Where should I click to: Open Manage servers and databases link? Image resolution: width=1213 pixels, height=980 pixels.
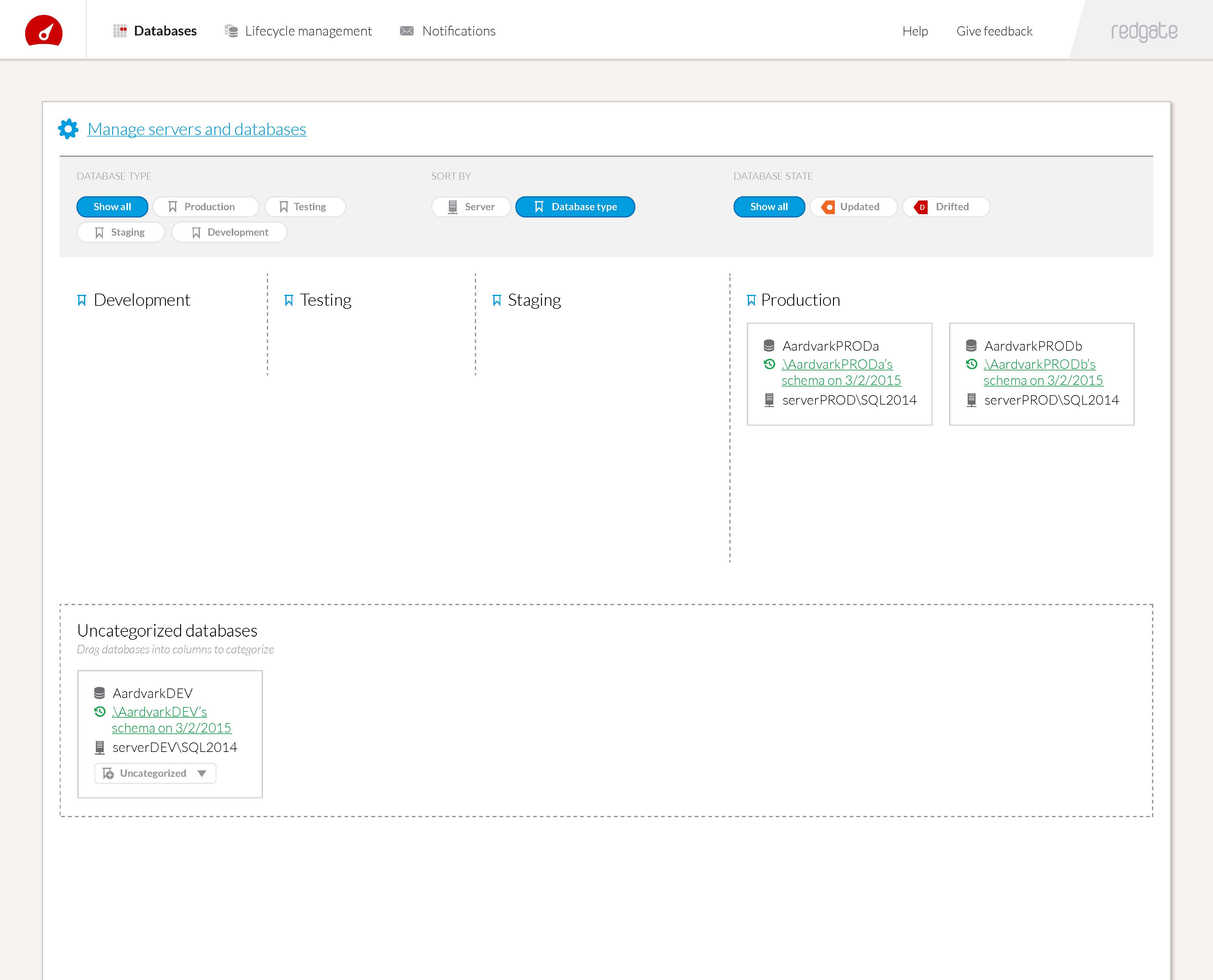coord(197,129)
